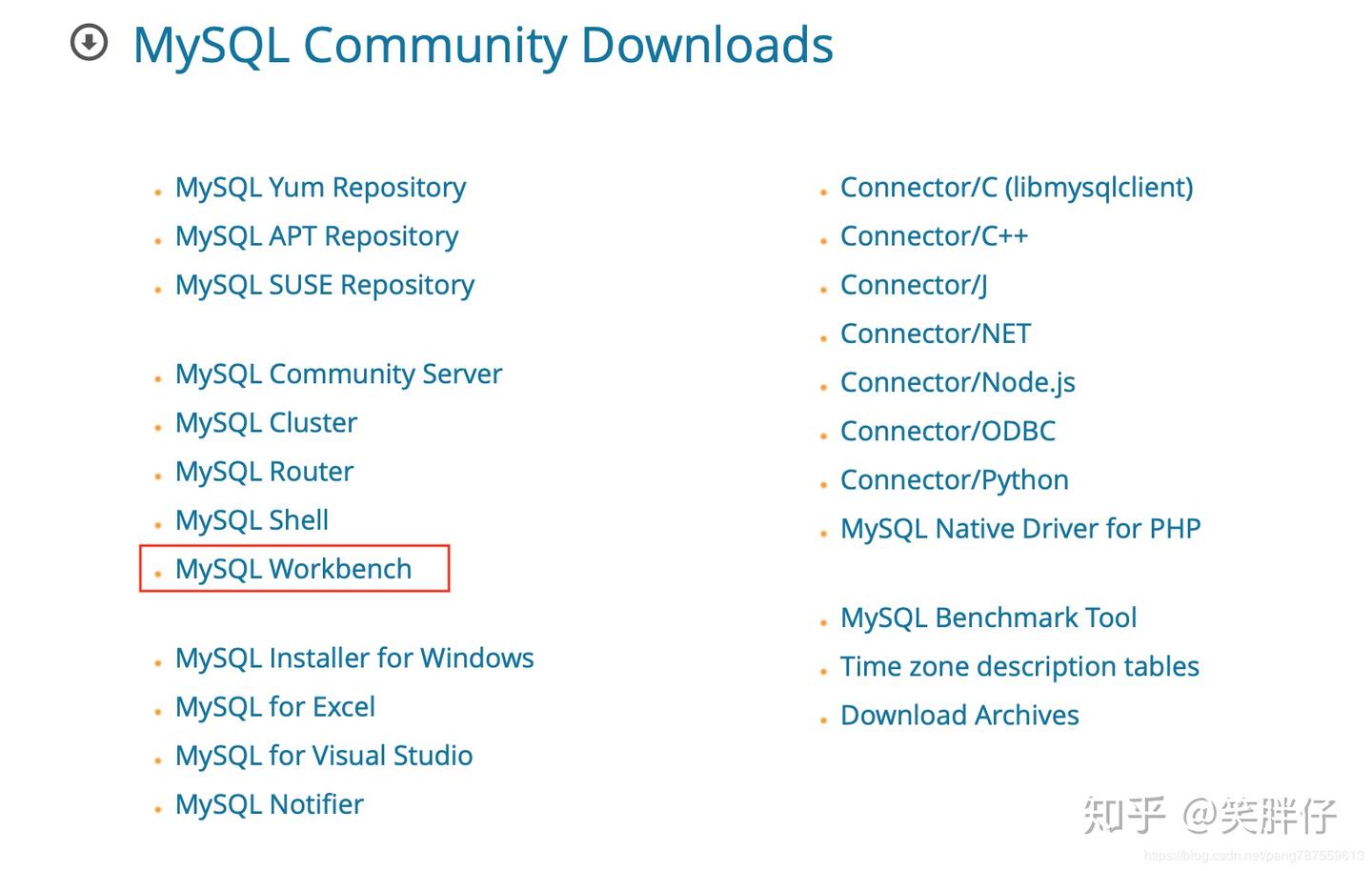
Task: Open the MySQL APT Repository link
Action: (x=316, y=236)
